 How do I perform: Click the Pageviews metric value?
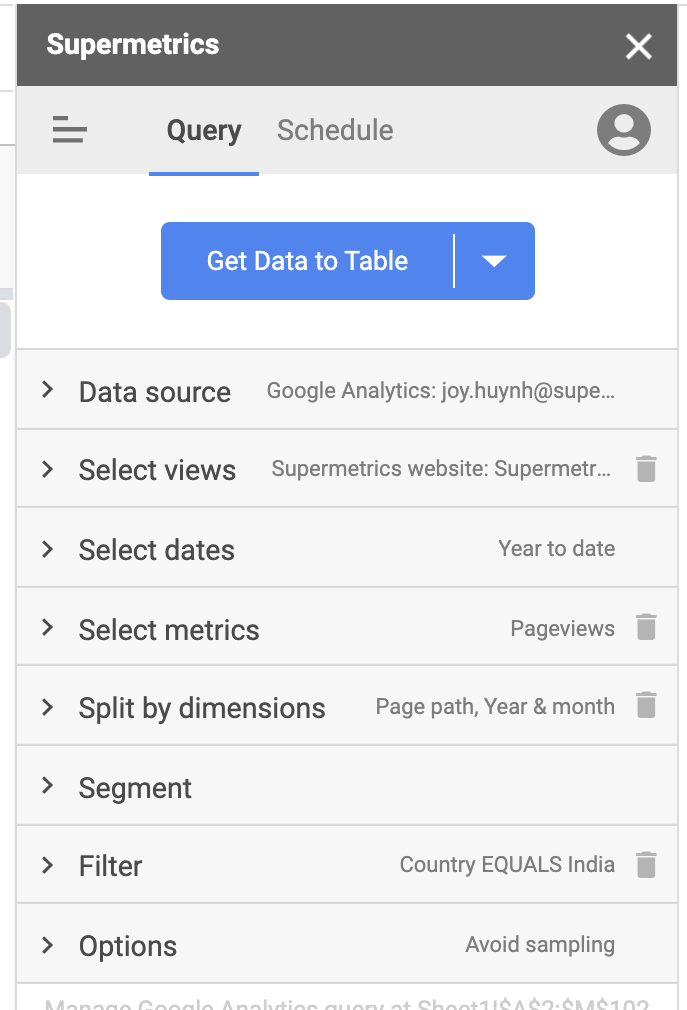pos(562,629)
